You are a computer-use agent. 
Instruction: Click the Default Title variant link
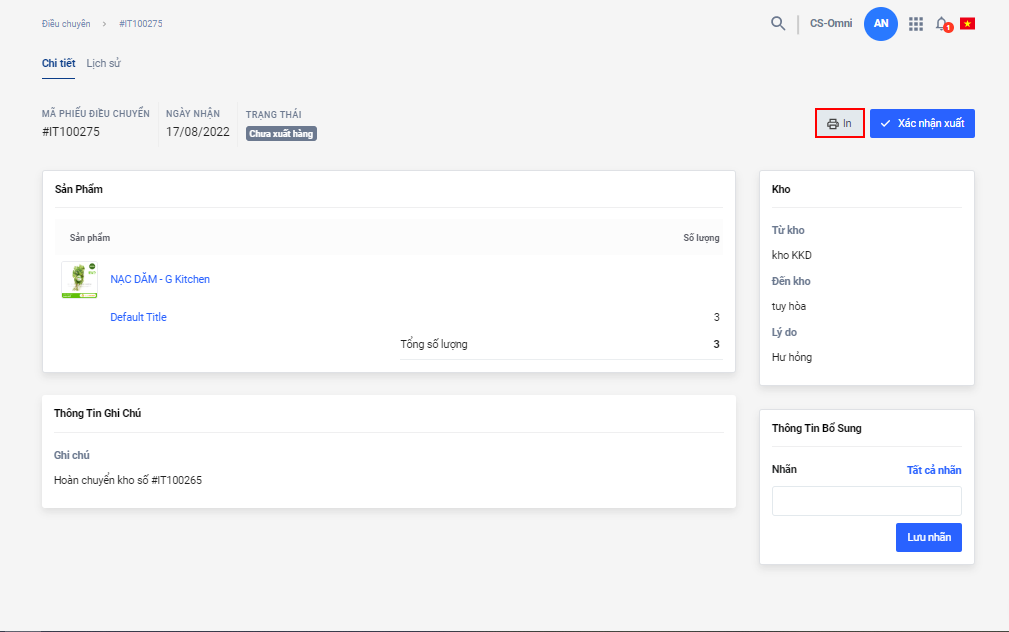(138, 317)
